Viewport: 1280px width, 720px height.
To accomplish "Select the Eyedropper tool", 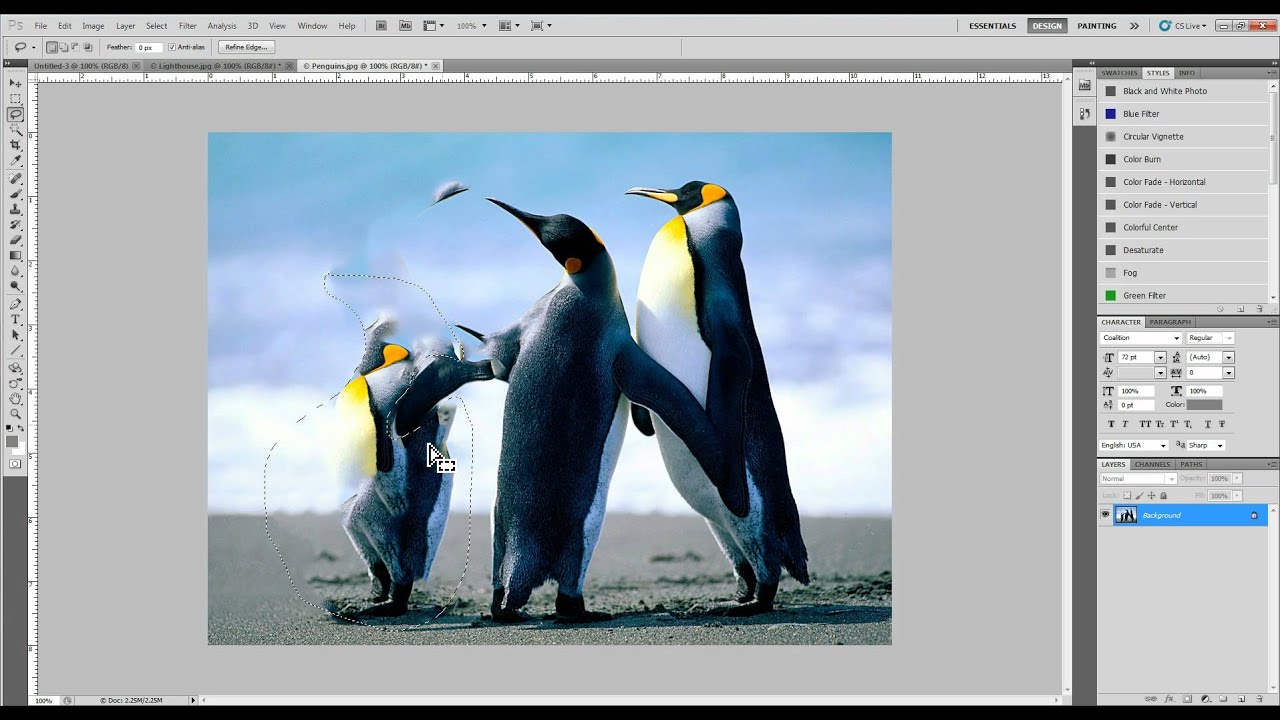I will pos(15,160).
